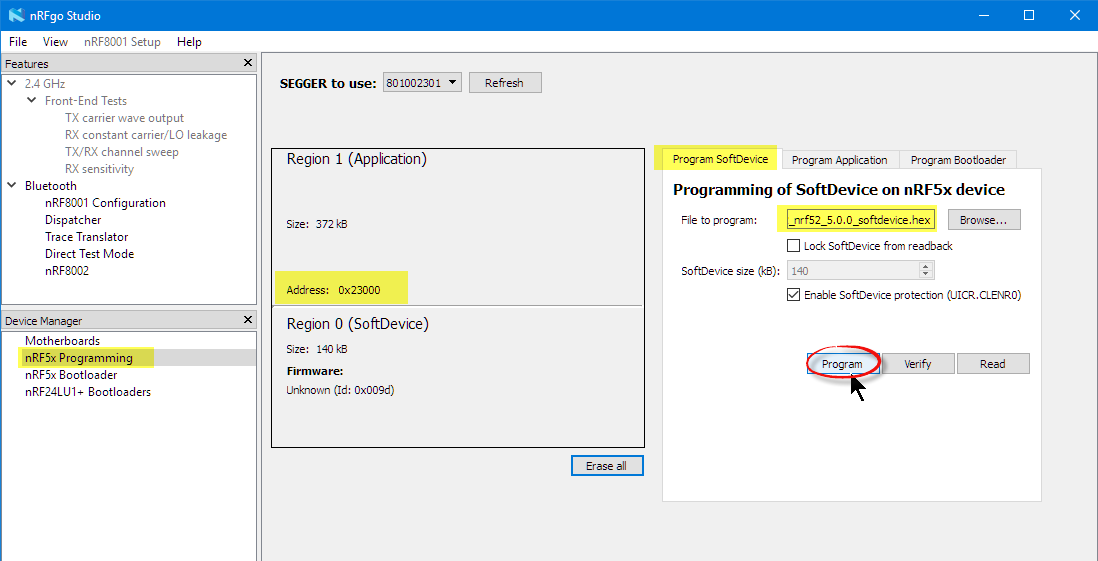
Task: Open the nRF8001 Setup menu
Action: point(122,42)
